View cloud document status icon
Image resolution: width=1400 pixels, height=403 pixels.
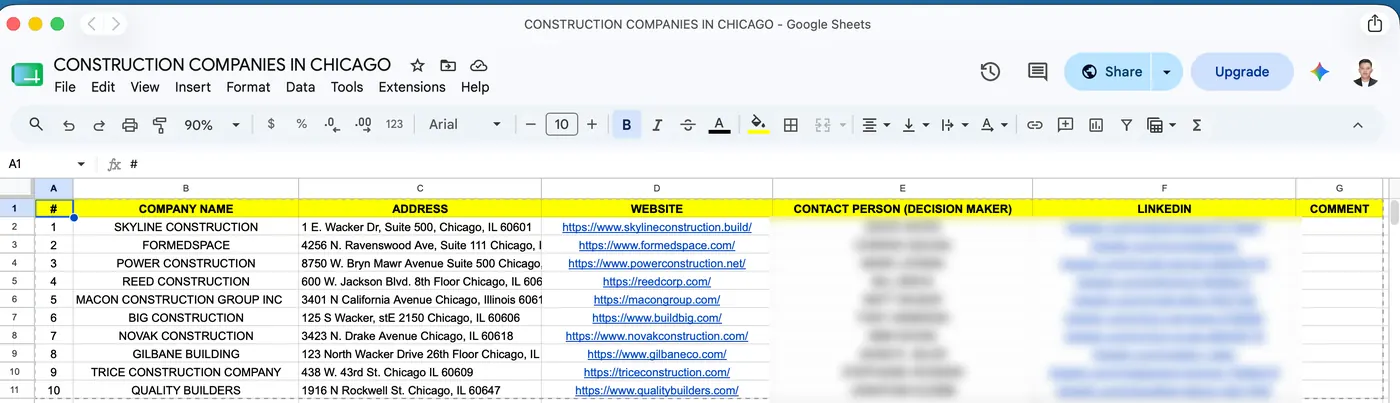tap(479, 65)
